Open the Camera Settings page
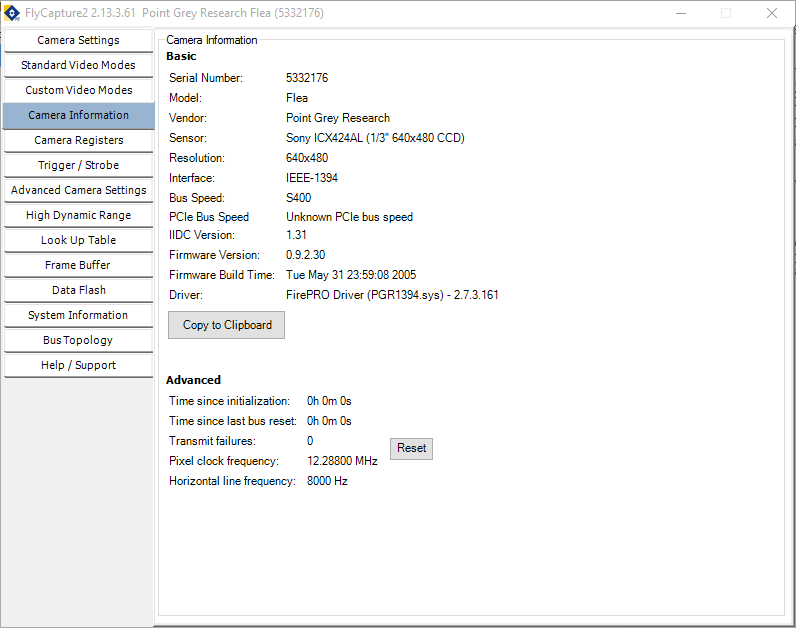This screenshot has width=796, height=628. [x=78, y=40]
